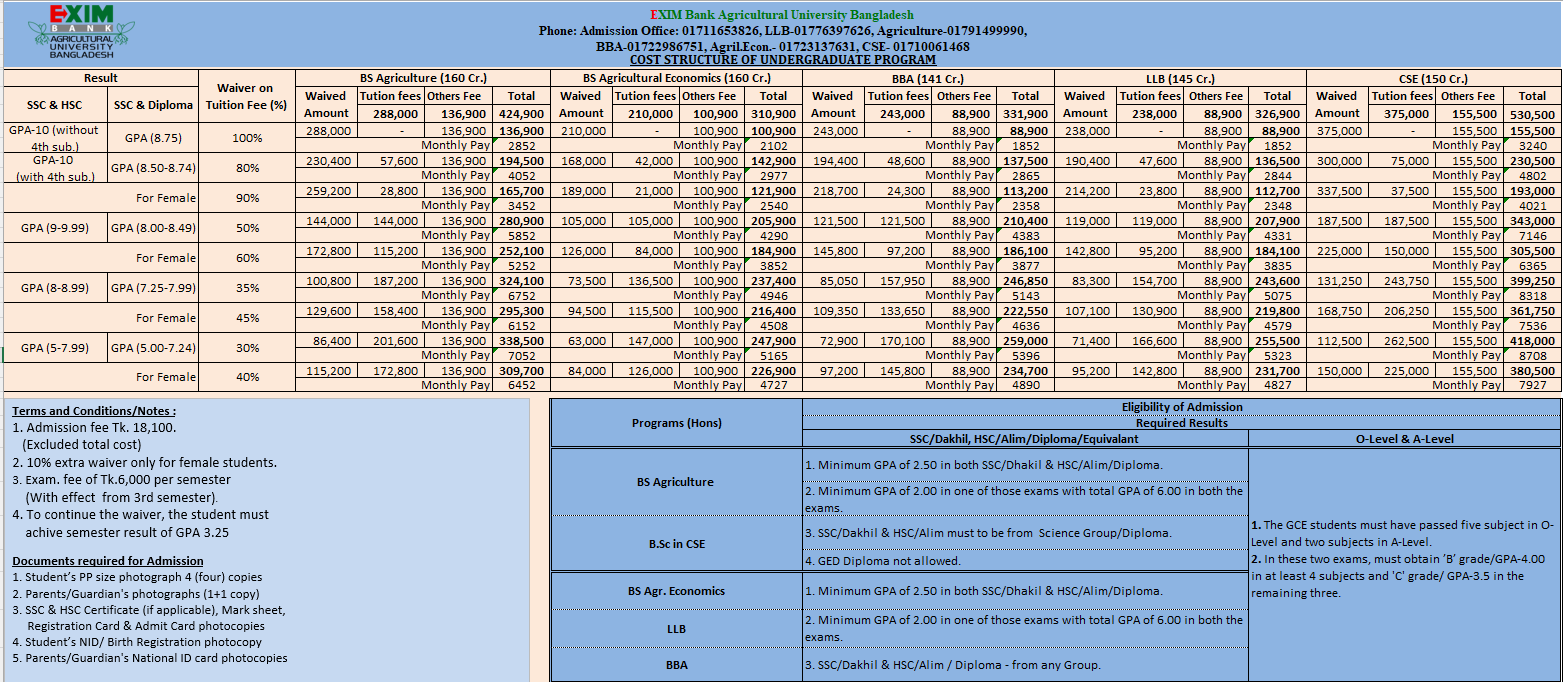The width and height of the screenshot is (1563, 682).
Task: Select the 'COST STRUCTURE OF UNDERGRADUATE PROGRAM' heading
Action: tap(782, 60)
